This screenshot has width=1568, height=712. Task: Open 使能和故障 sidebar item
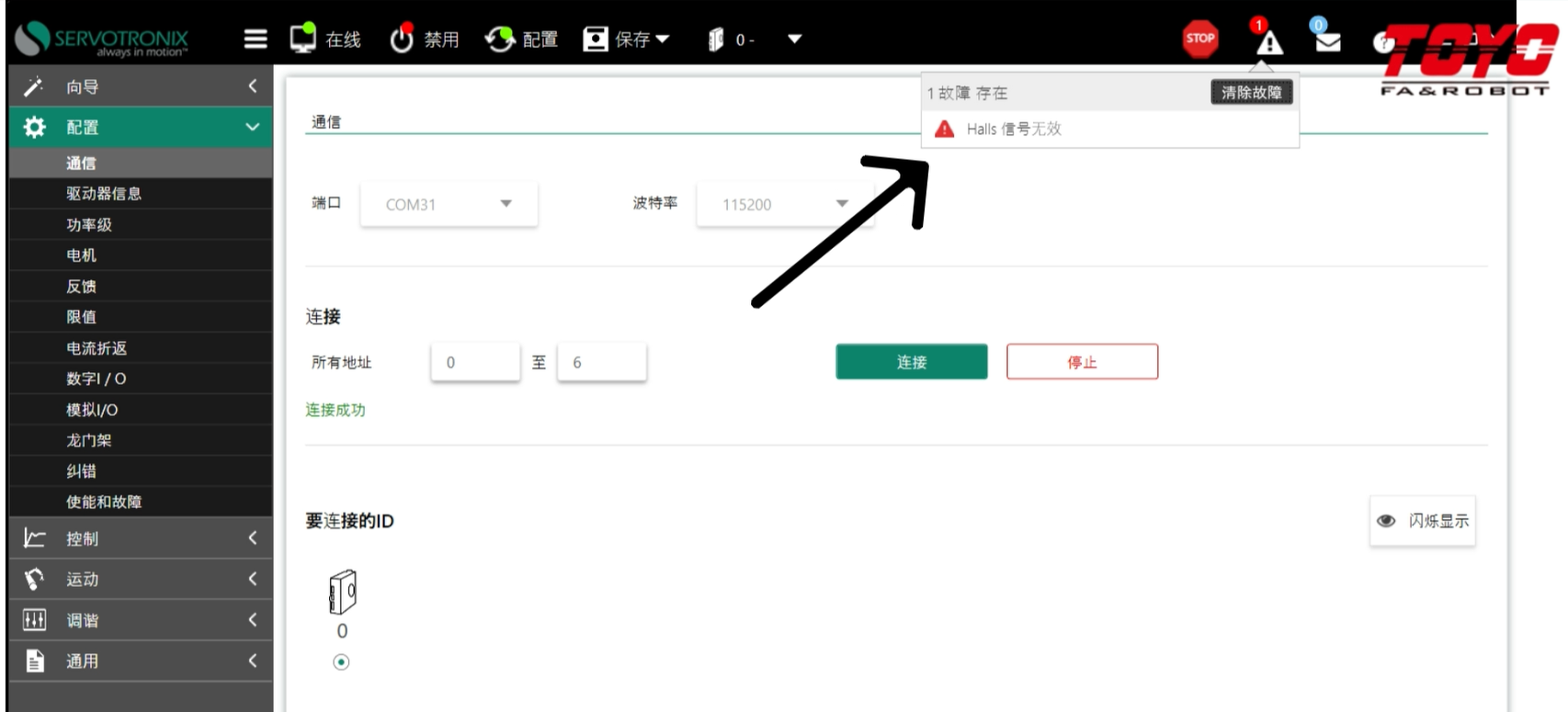click(104, 502)
